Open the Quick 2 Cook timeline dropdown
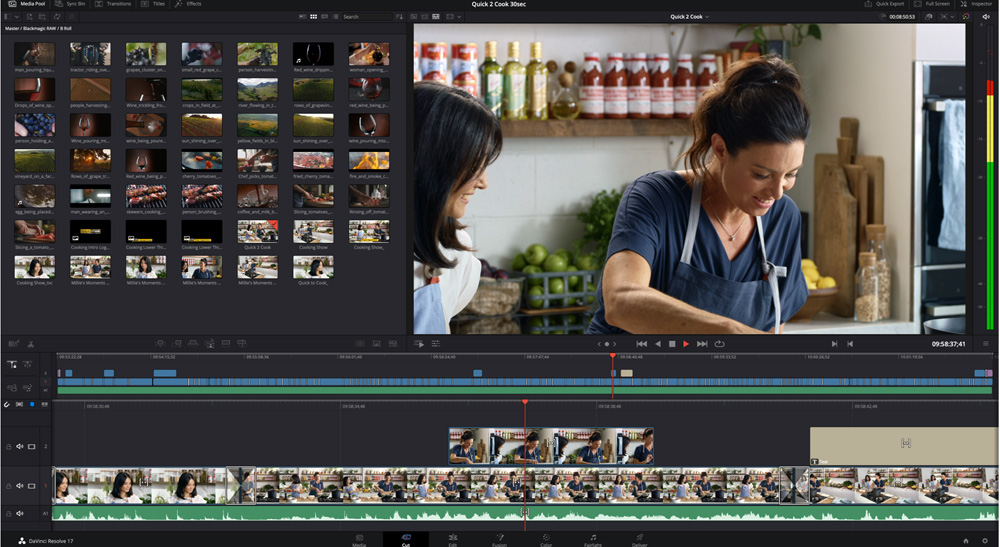Screen dimensions: 1000x547 [x=691, y=17]
